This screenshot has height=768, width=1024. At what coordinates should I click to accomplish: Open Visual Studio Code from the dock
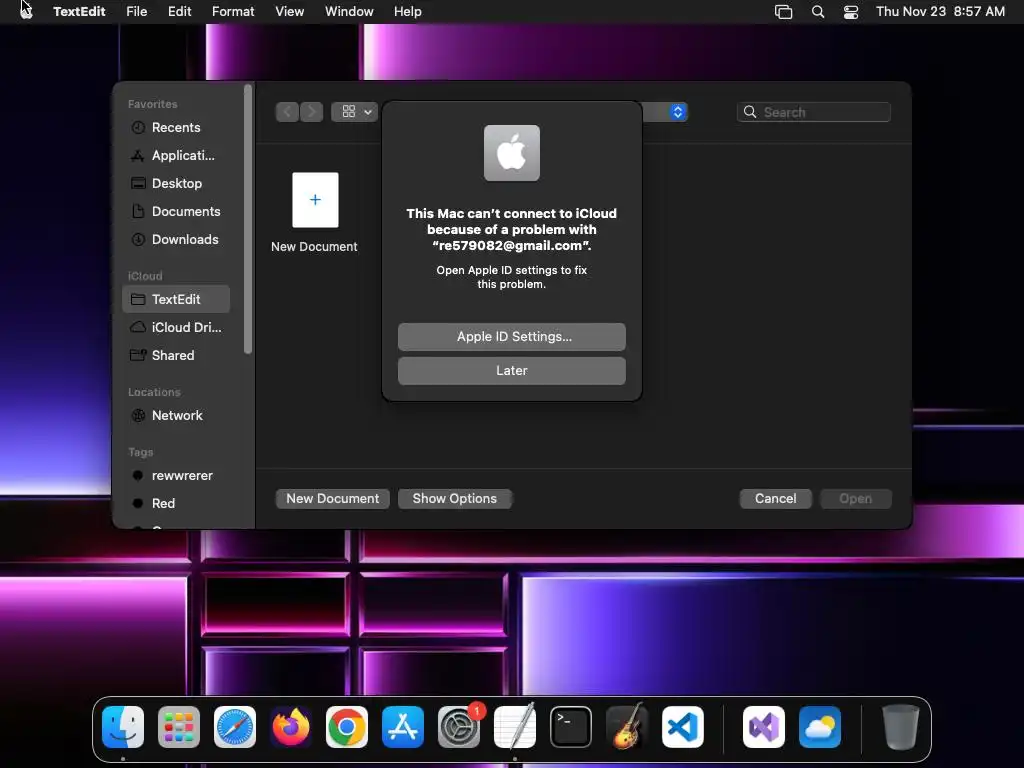[682, 727]
